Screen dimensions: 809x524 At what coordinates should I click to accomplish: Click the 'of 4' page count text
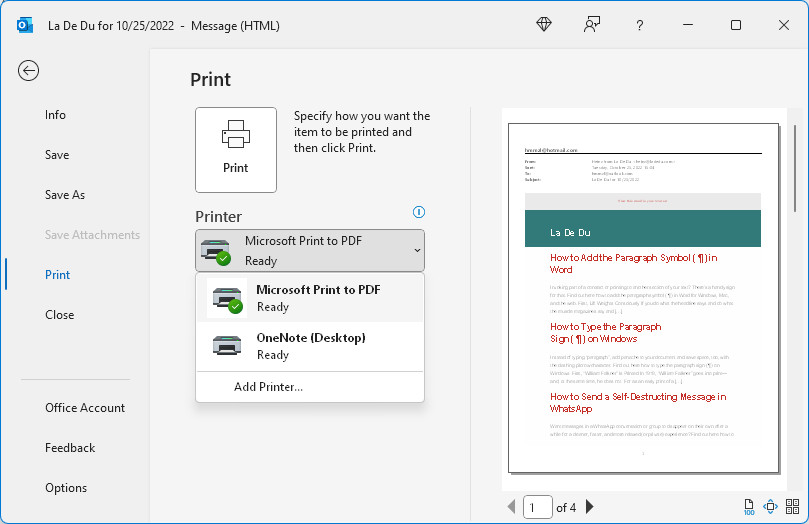566,507
